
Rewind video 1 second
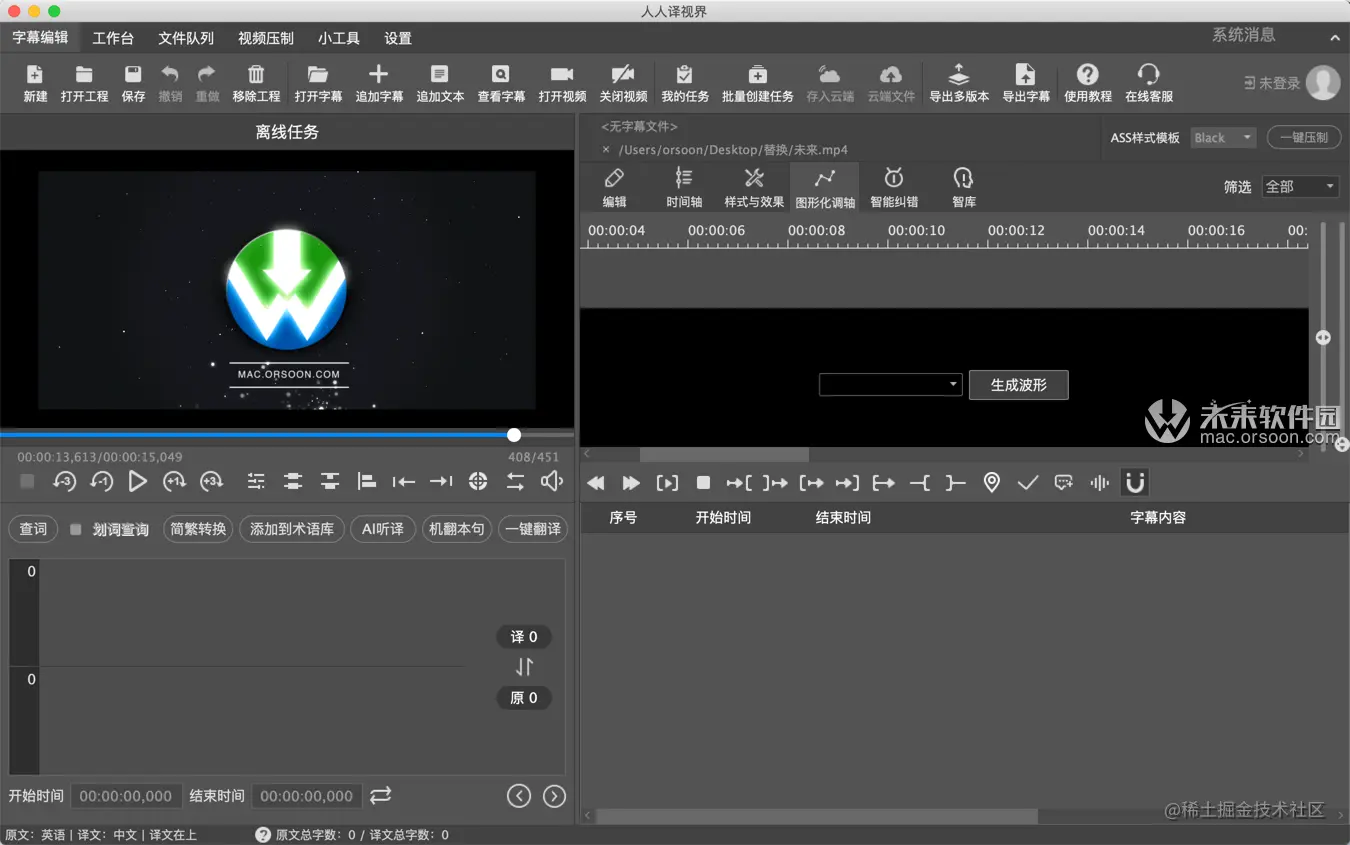tap(101, 482)
